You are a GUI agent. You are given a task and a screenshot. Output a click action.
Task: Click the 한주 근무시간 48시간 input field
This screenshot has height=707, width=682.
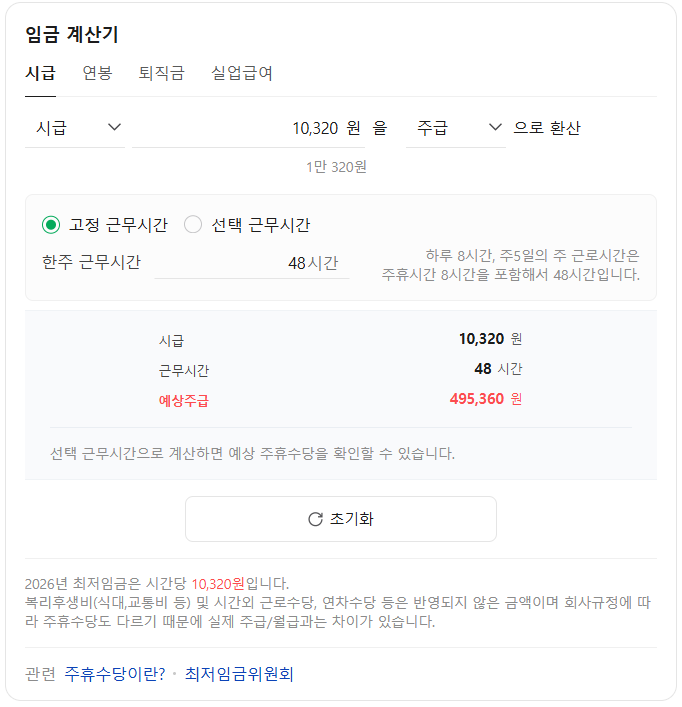click(250, 263)
